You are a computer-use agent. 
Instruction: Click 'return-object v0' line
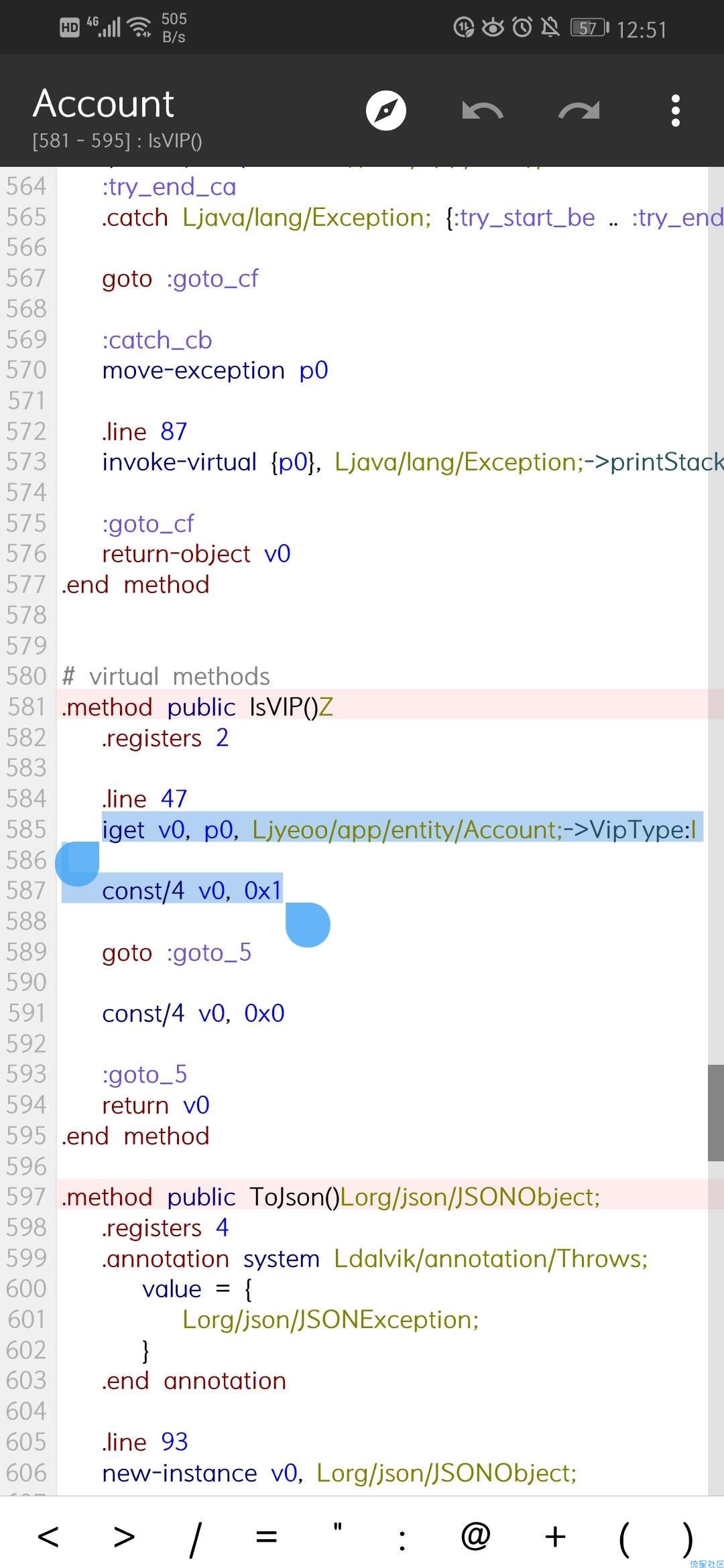tap(196, 553)
